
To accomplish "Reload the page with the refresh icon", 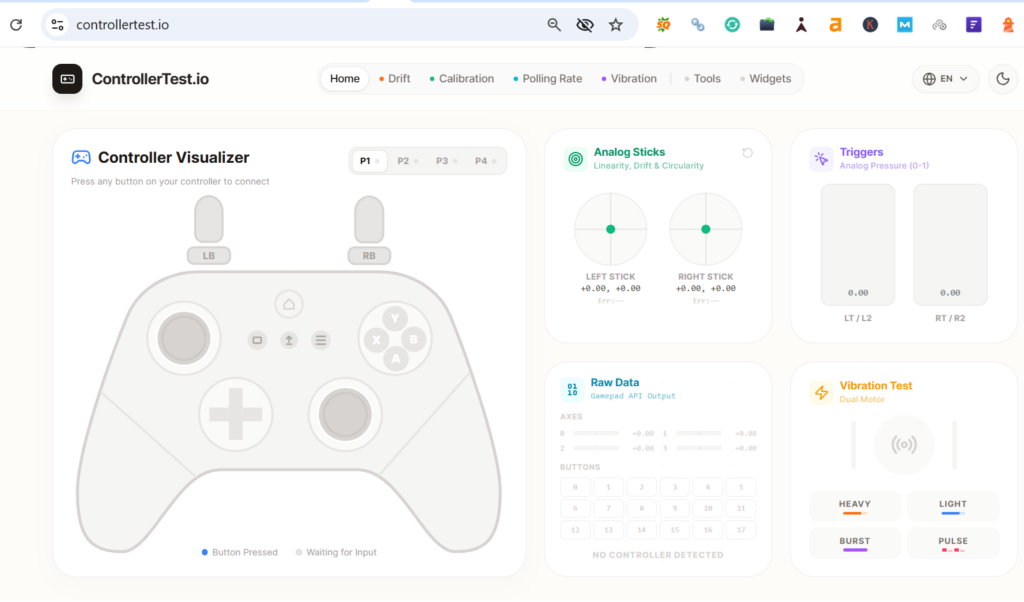I will (x=16, y=25).
